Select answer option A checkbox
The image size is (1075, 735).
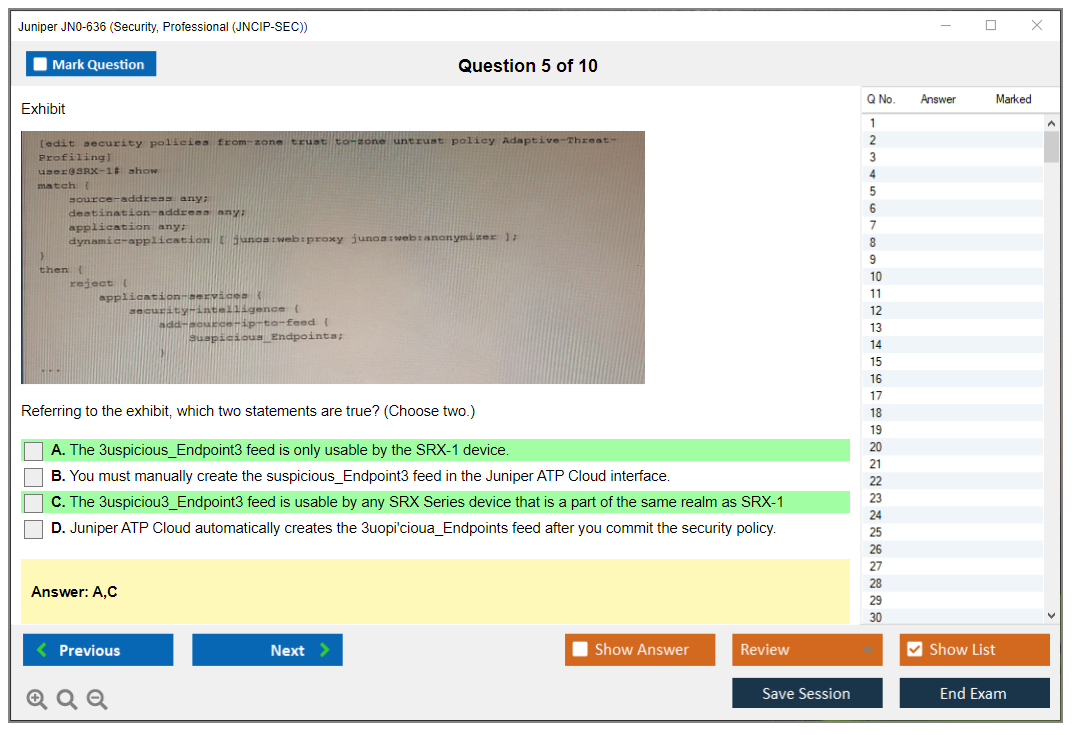[x=34, y=451]
